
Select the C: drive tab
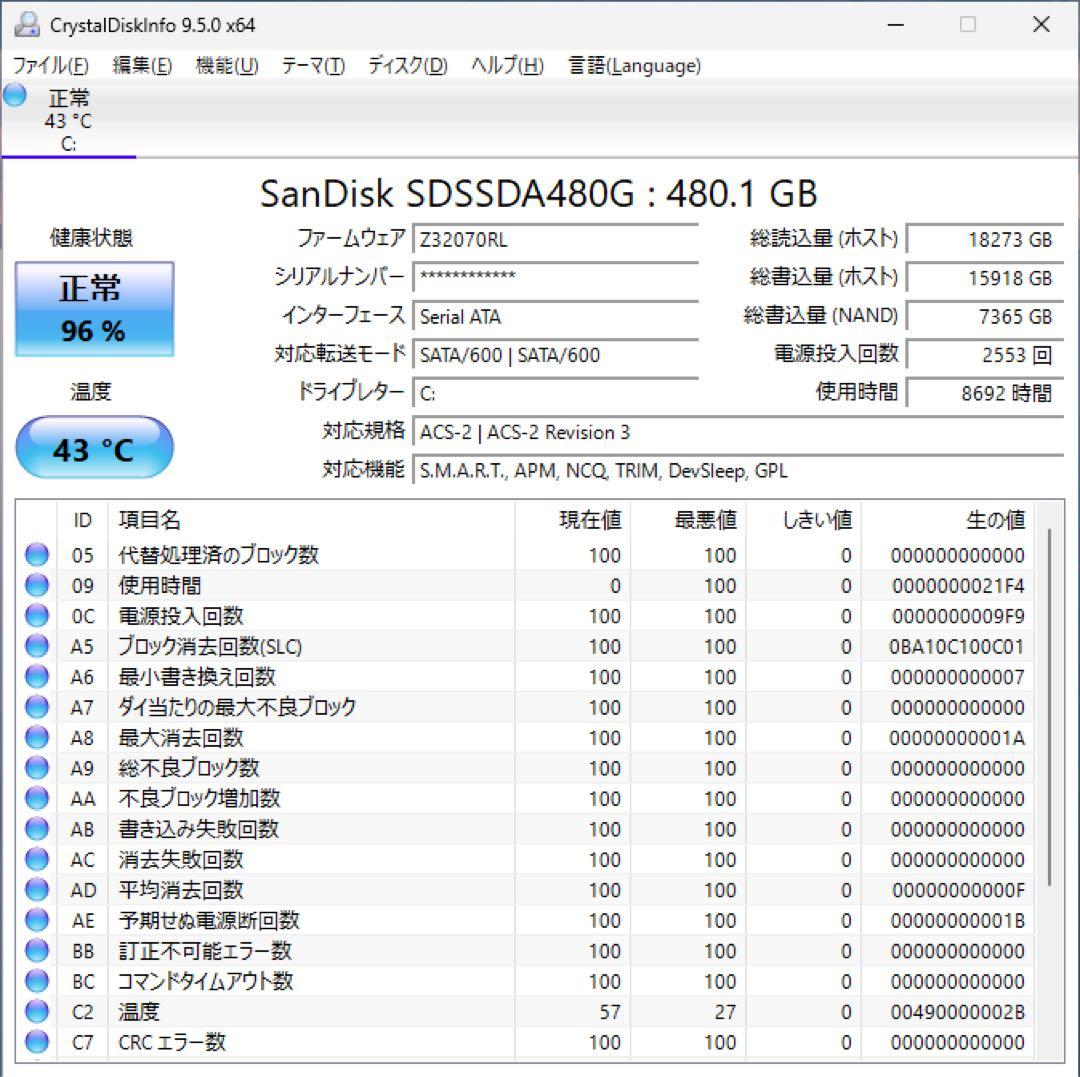(x=69, y=120)
